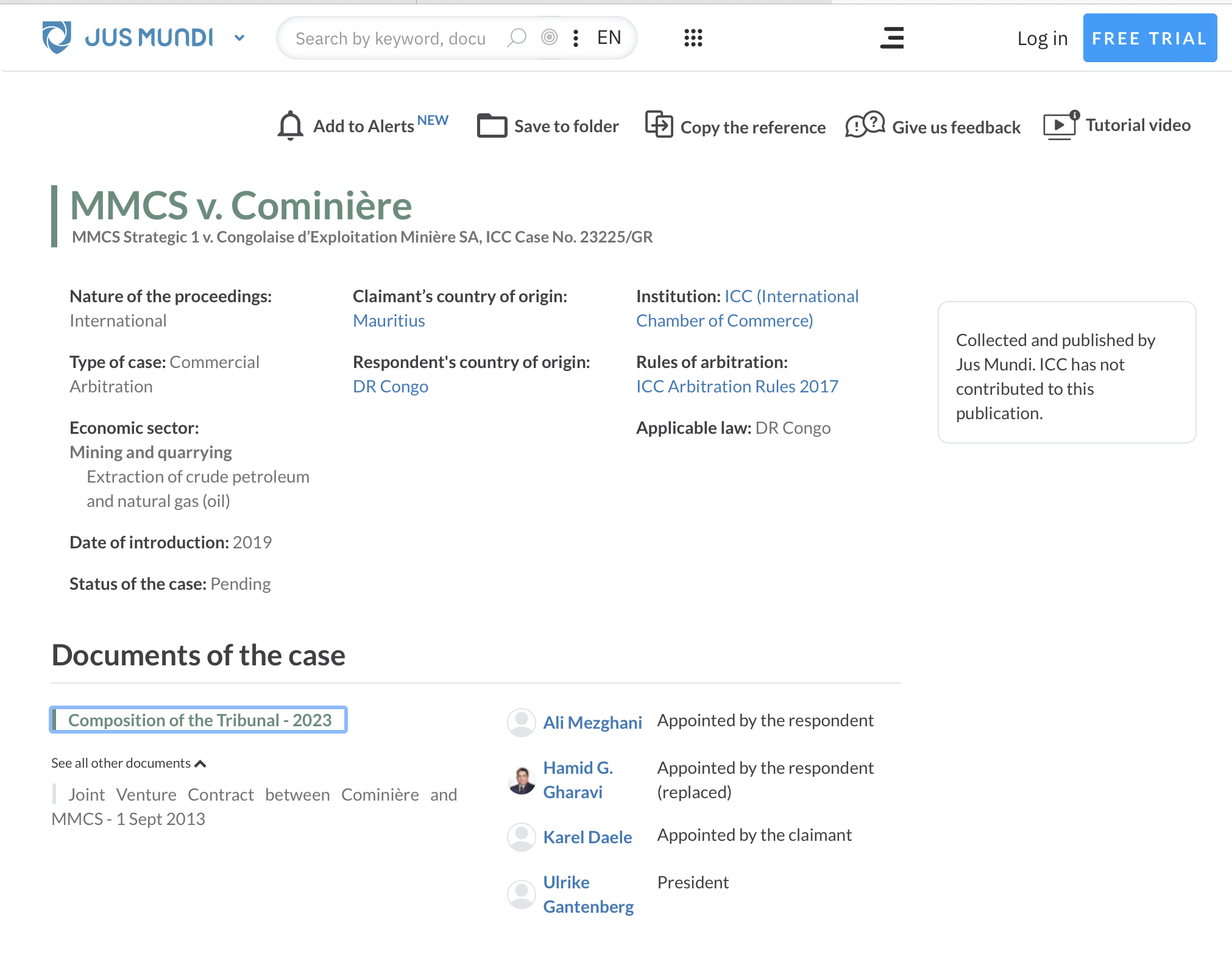Open the nine-dot apps grid
This screenshot has width=1232, height=970.
coord(693,38)
